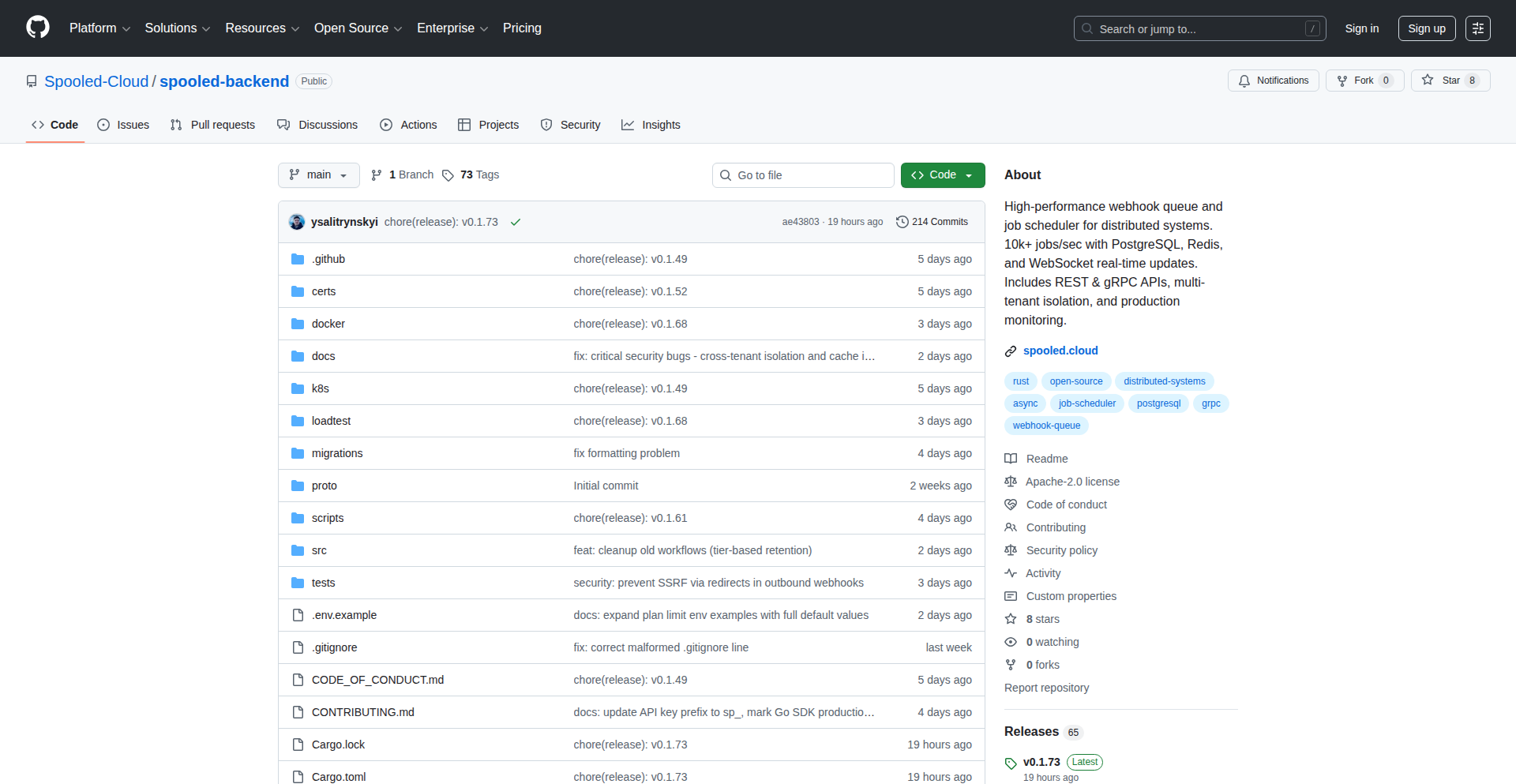Open the spooled.cloud website link
The image size is (1516, 784).
[1060, 350]
